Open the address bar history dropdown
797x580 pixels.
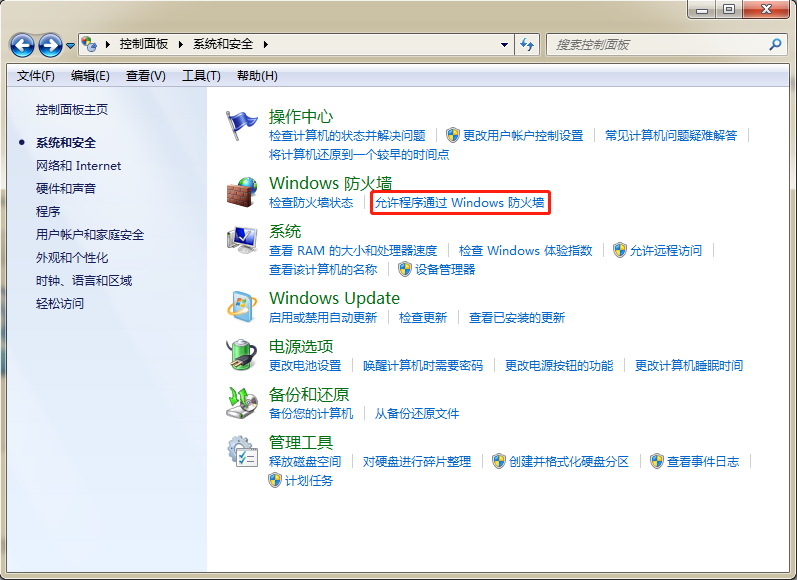point(504,45)
